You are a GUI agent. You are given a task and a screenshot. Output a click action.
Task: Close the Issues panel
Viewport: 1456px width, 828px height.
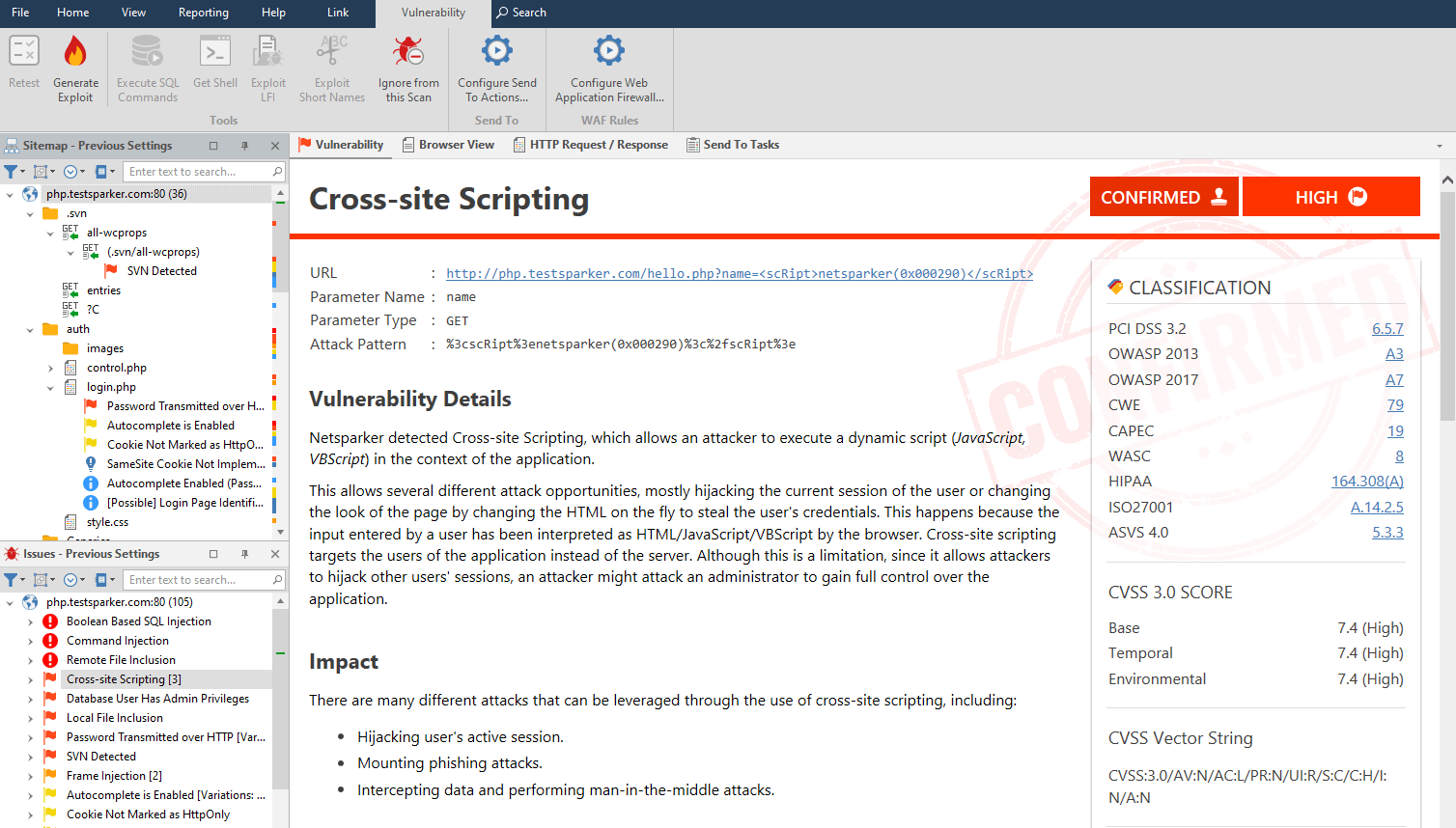[x=275, y=554]
